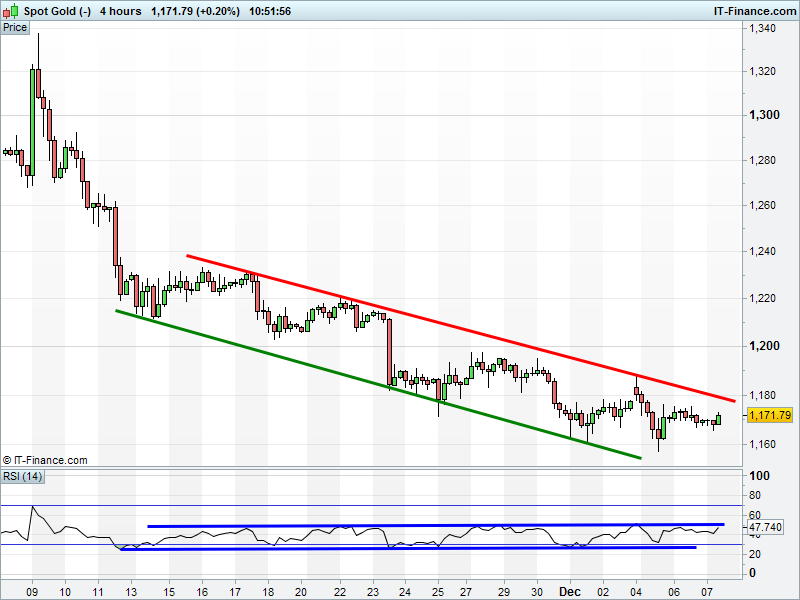Image resolution: width=800 pixels, height=600 pixels.
Task: Click the candlestick icon in the title bar
Action: click(x=10, y=11)
